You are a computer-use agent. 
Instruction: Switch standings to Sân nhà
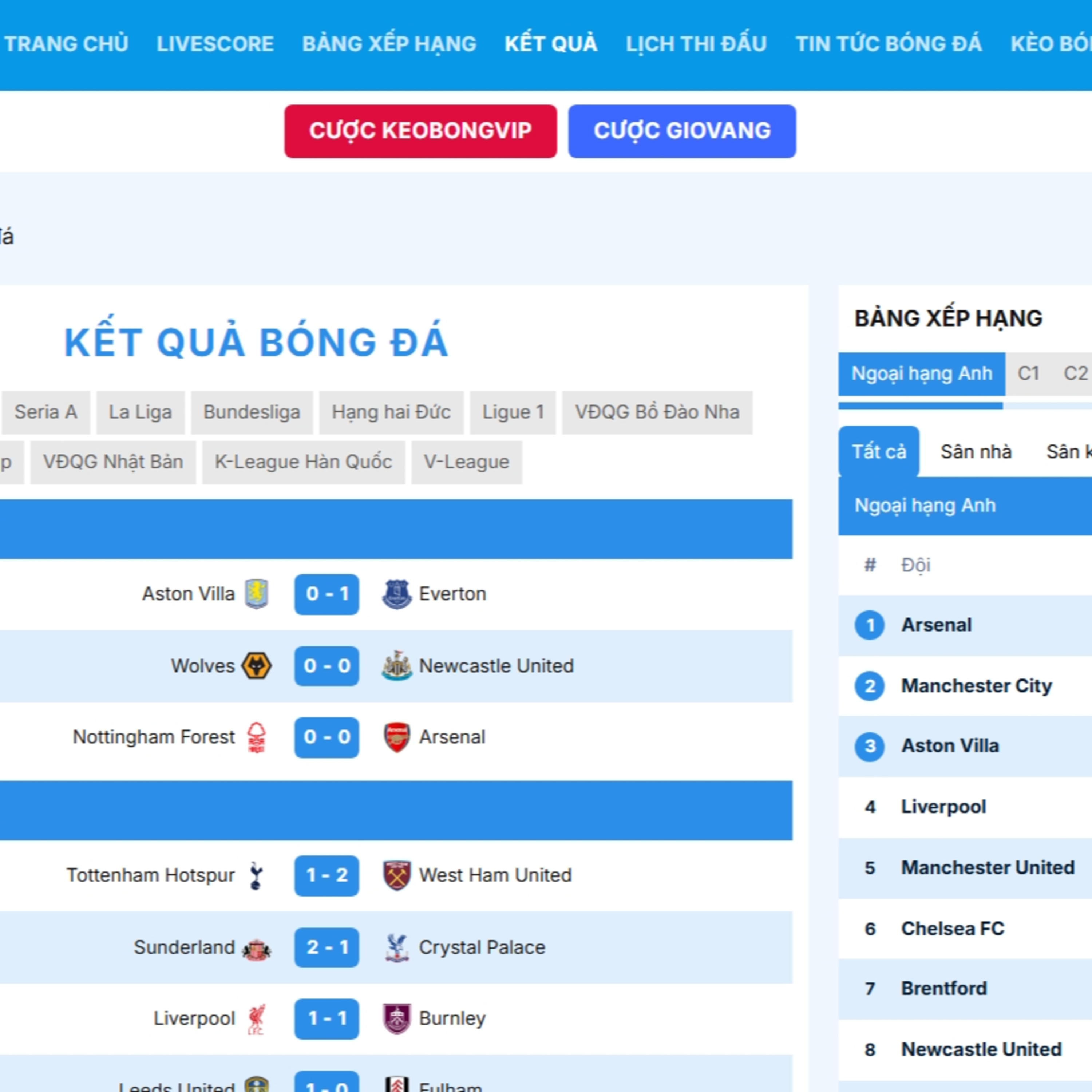pyautogui.click(x=976, y=452)
